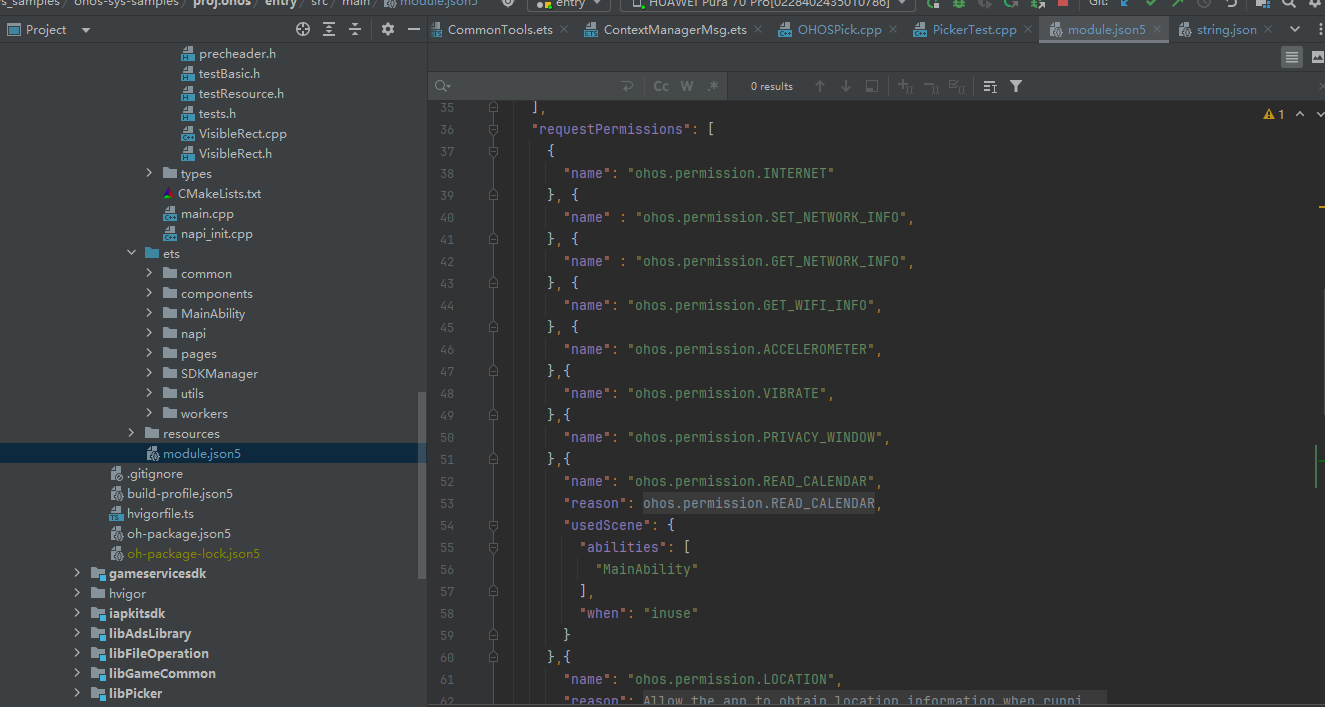
Task: Expand the libPicker module
Action: click(78, 694)
